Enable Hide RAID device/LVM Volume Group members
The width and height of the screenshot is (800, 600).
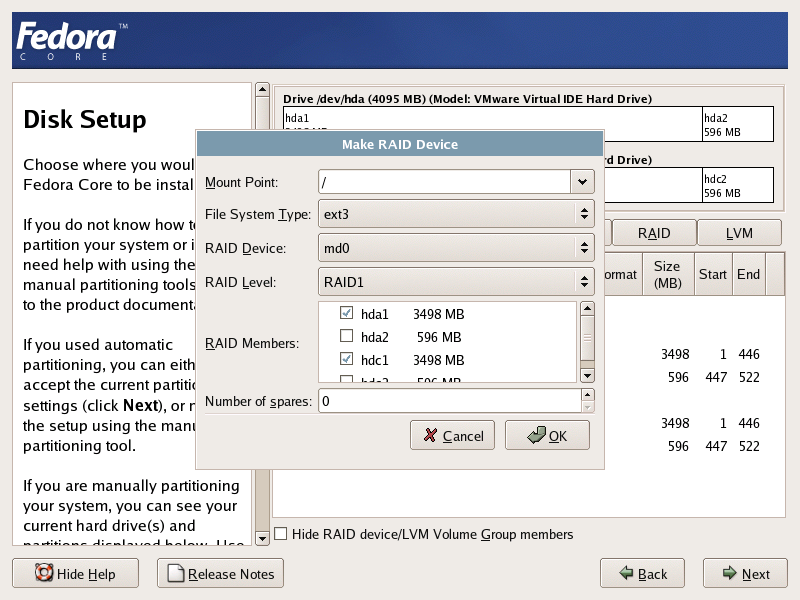281,534
